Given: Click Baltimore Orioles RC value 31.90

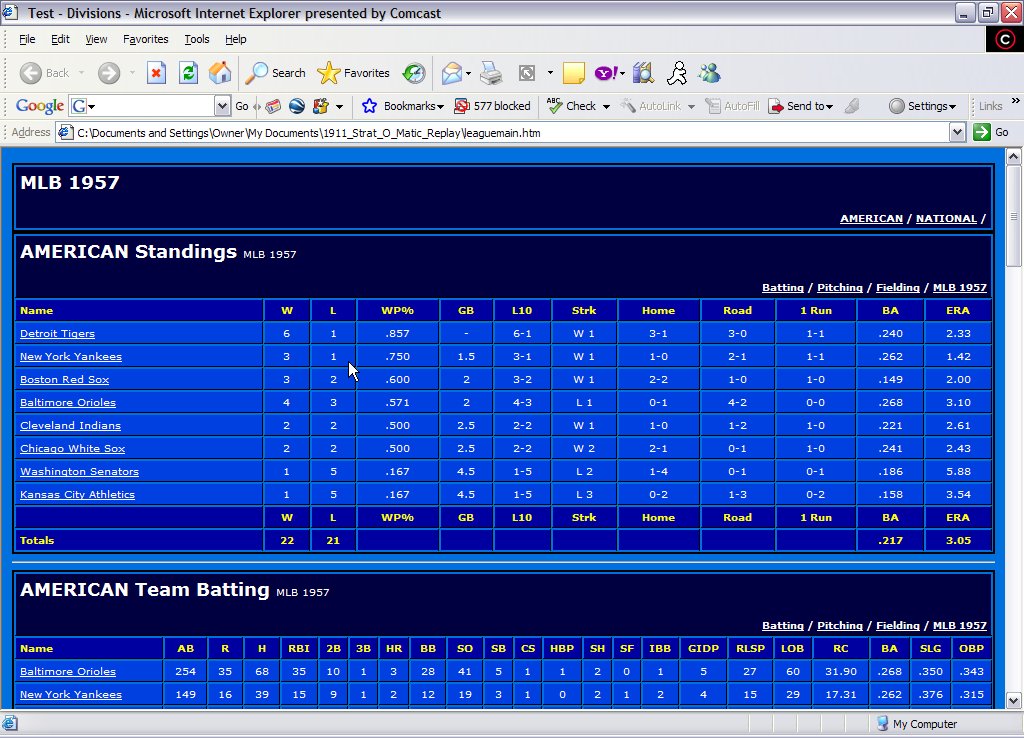Looking at the screenshot, I should [840, 671].
